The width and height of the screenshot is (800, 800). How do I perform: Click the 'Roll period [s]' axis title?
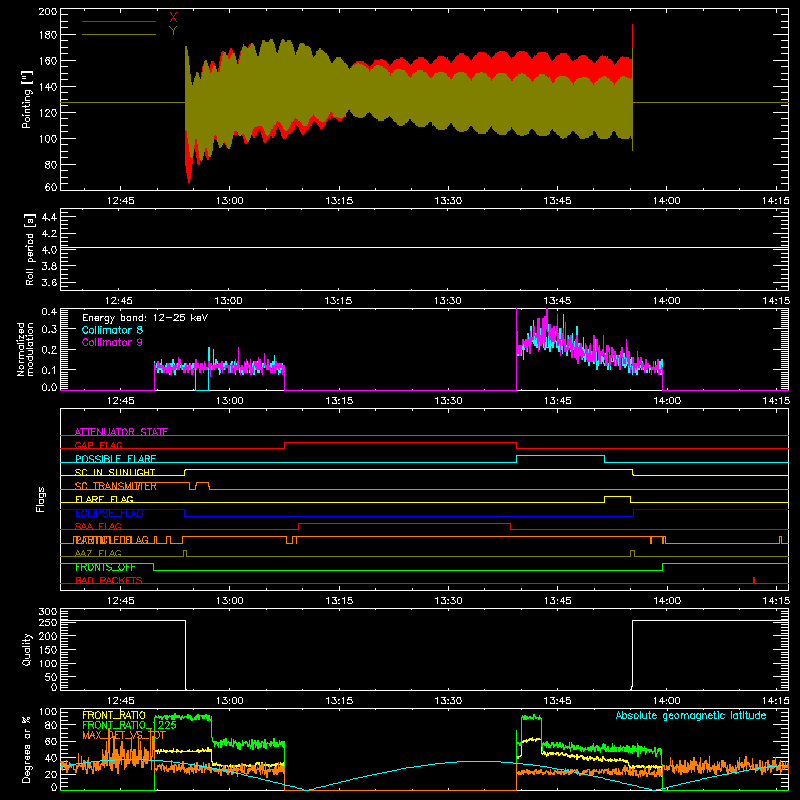coord(30,249)
